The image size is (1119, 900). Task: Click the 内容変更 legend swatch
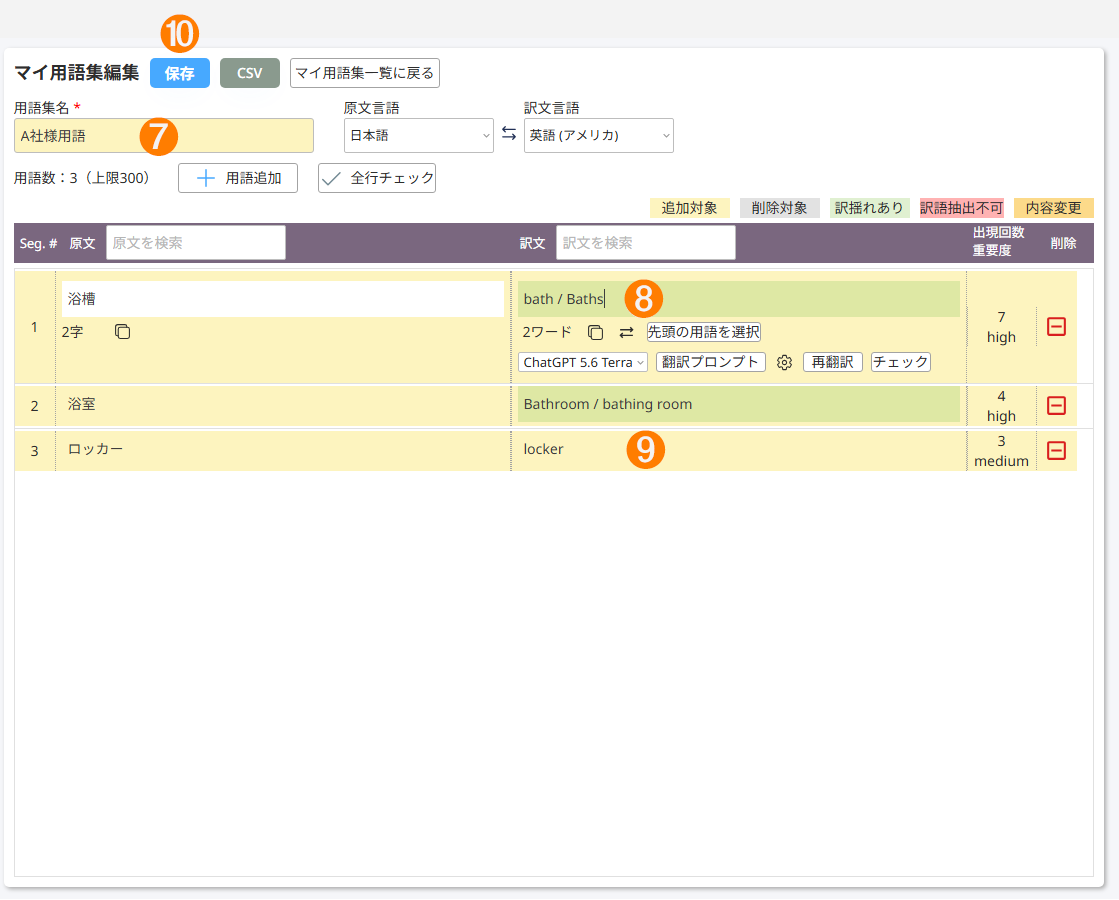(x=1053, y=208)
